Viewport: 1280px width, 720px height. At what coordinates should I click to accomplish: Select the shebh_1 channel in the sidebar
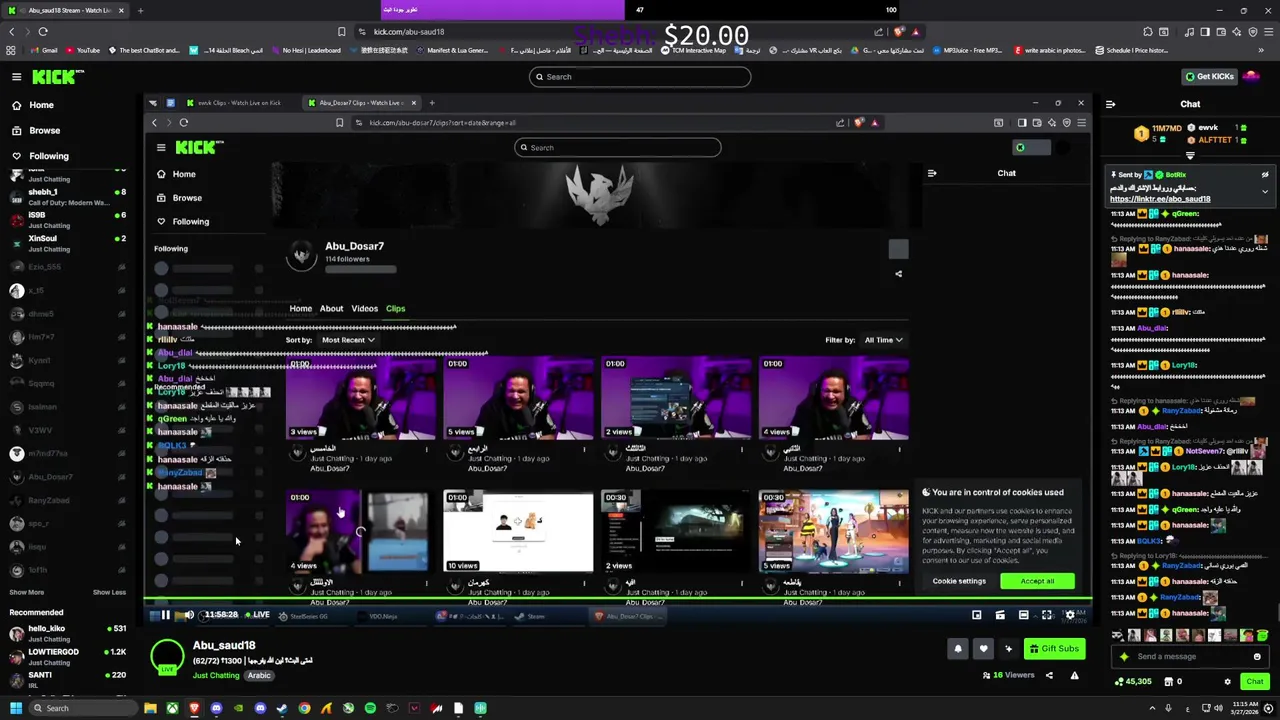click(66, 196)
